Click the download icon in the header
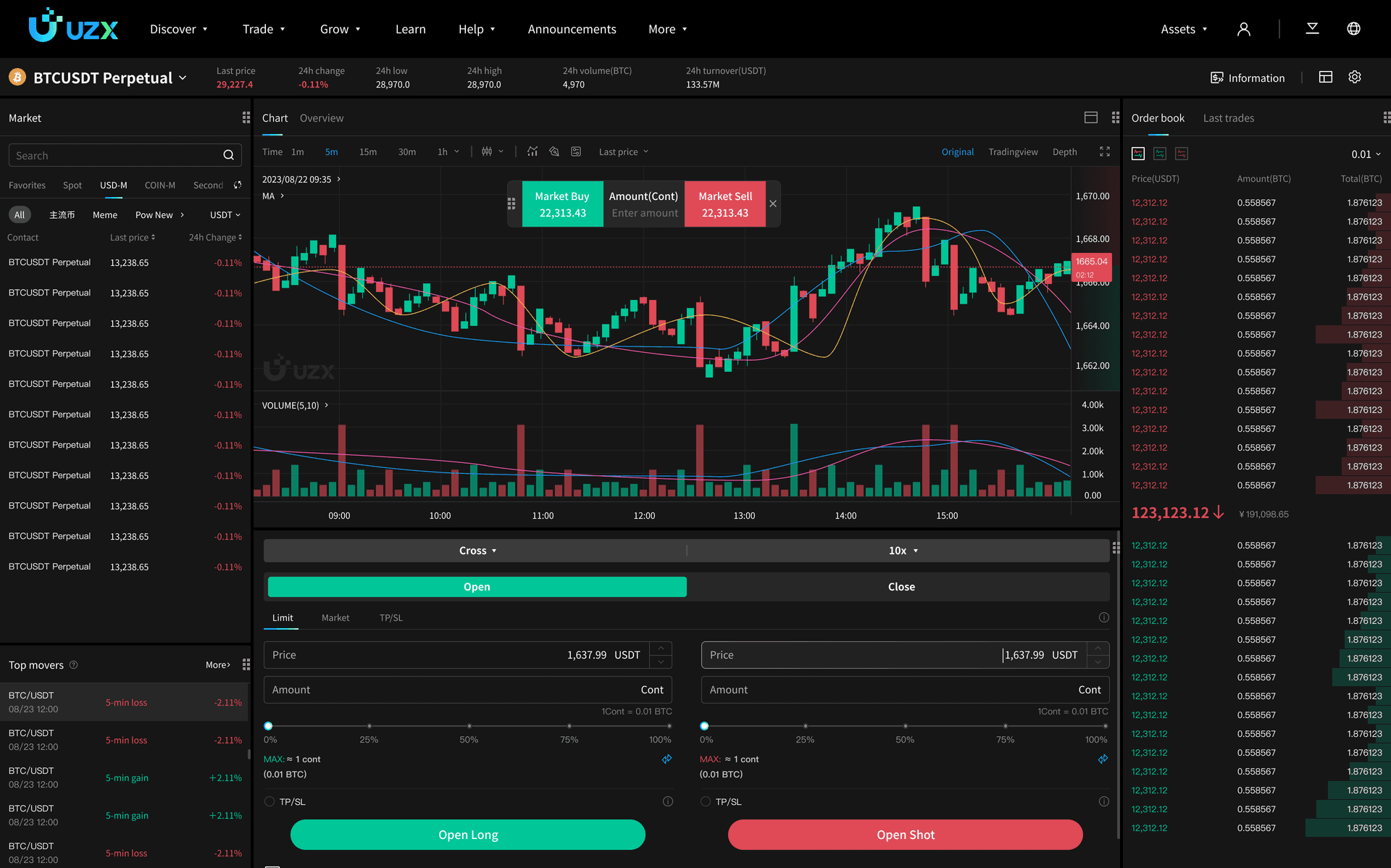The height and width of the screenshot is (868, 1391). pos(1312,29)
